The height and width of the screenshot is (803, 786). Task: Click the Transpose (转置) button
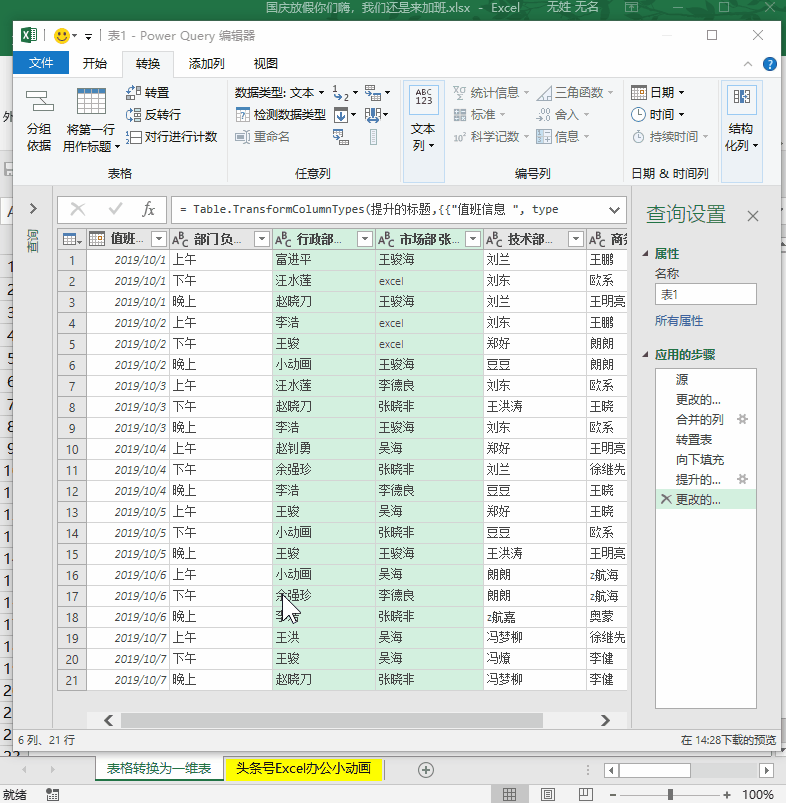[x=147, y=93]
